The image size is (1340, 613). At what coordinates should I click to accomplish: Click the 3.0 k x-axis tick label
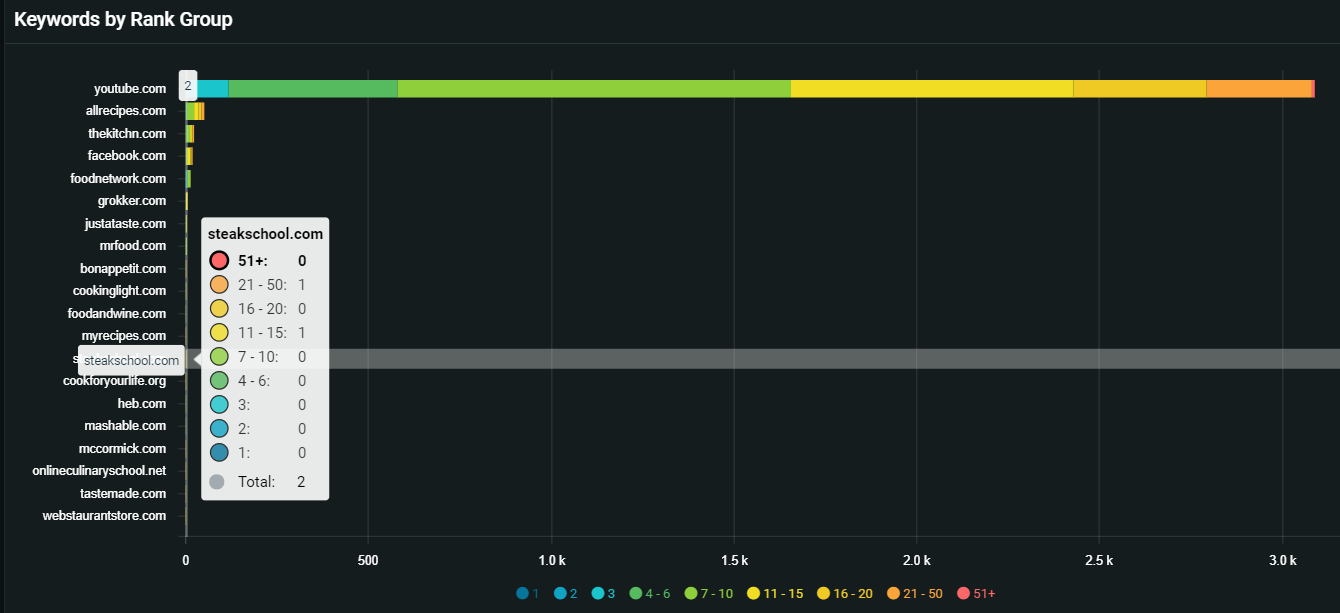pyautogui.click(x=1283, y=560)
